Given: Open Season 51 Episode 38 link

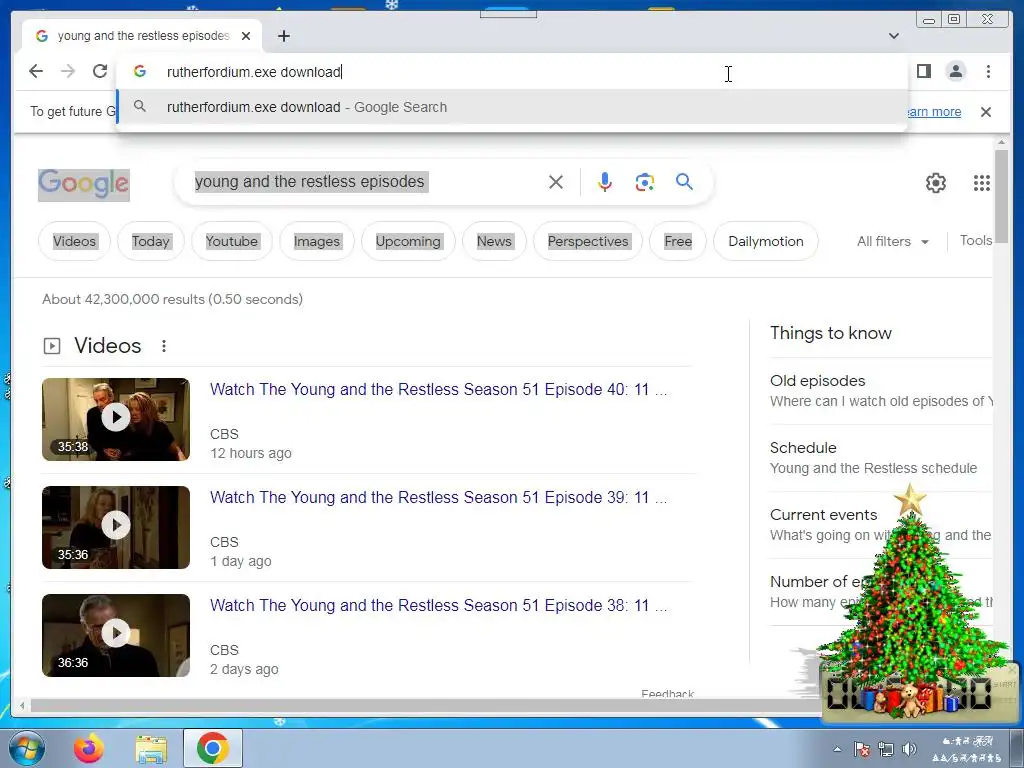Looking at the screenshot, I should (438, 605).
